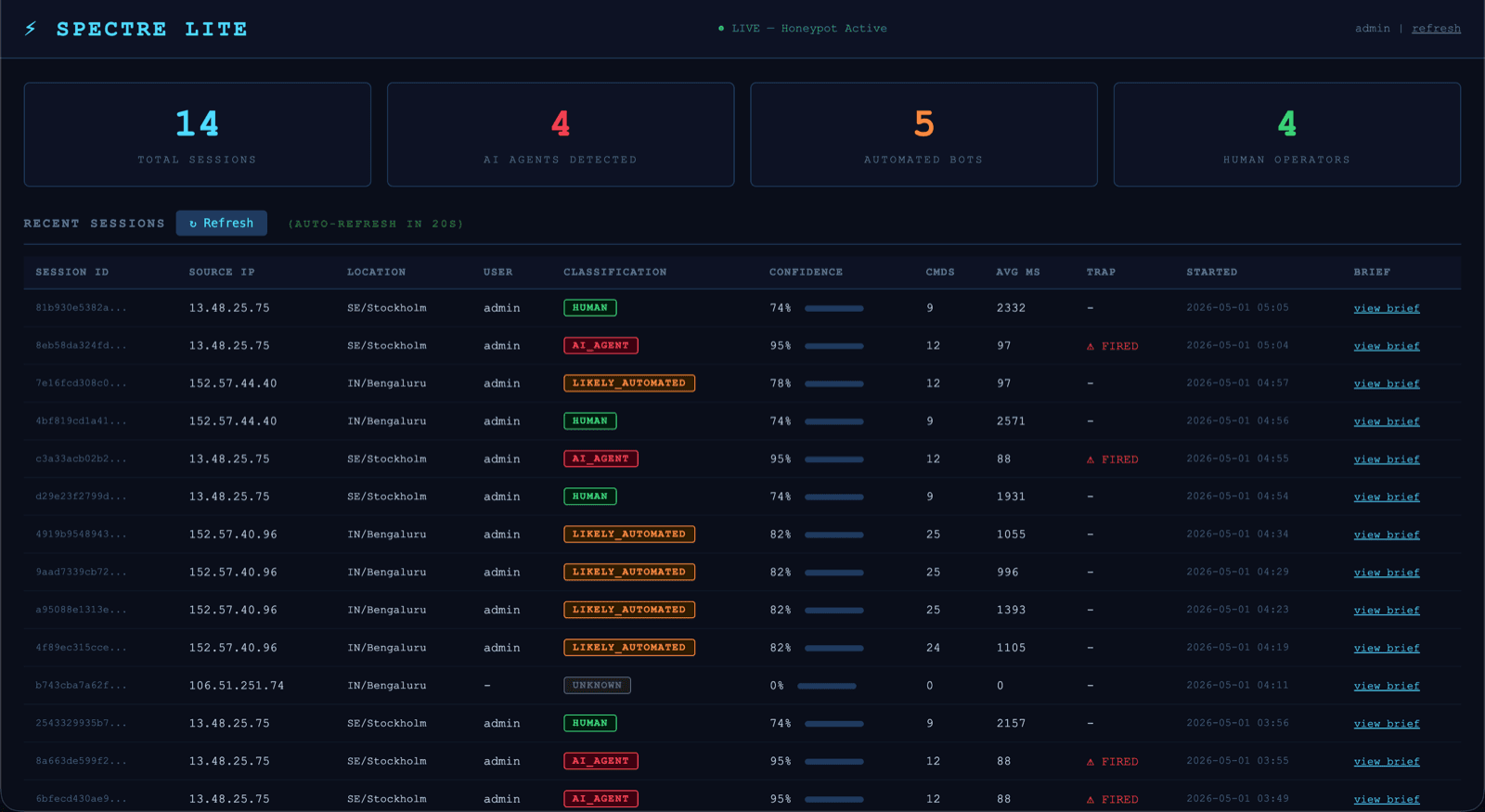Click the Session ID column header
This screenshot has width=1485, height=812.
(72, 272)
